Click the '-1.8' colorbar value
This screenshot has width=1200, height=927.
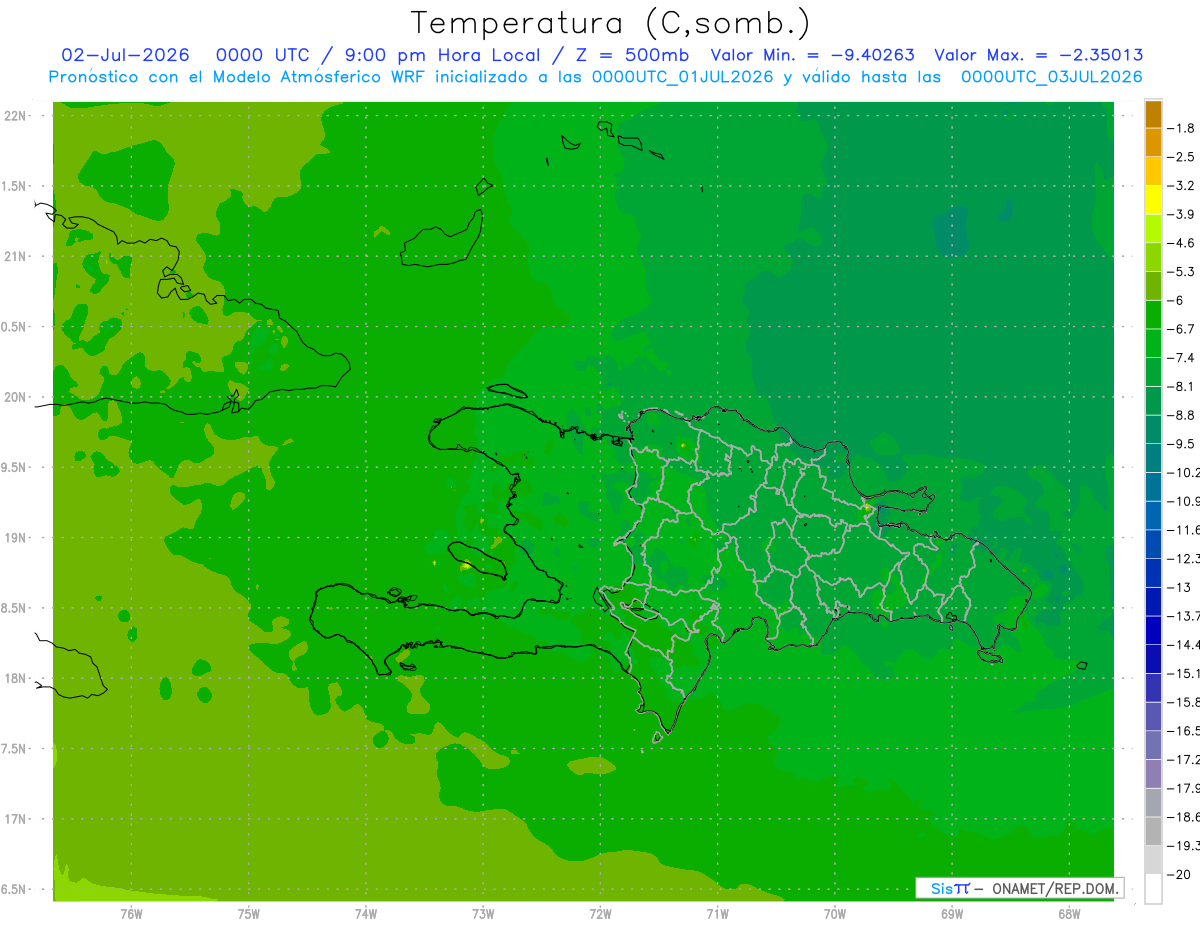pyautogui.click(x=1183, y=128)
